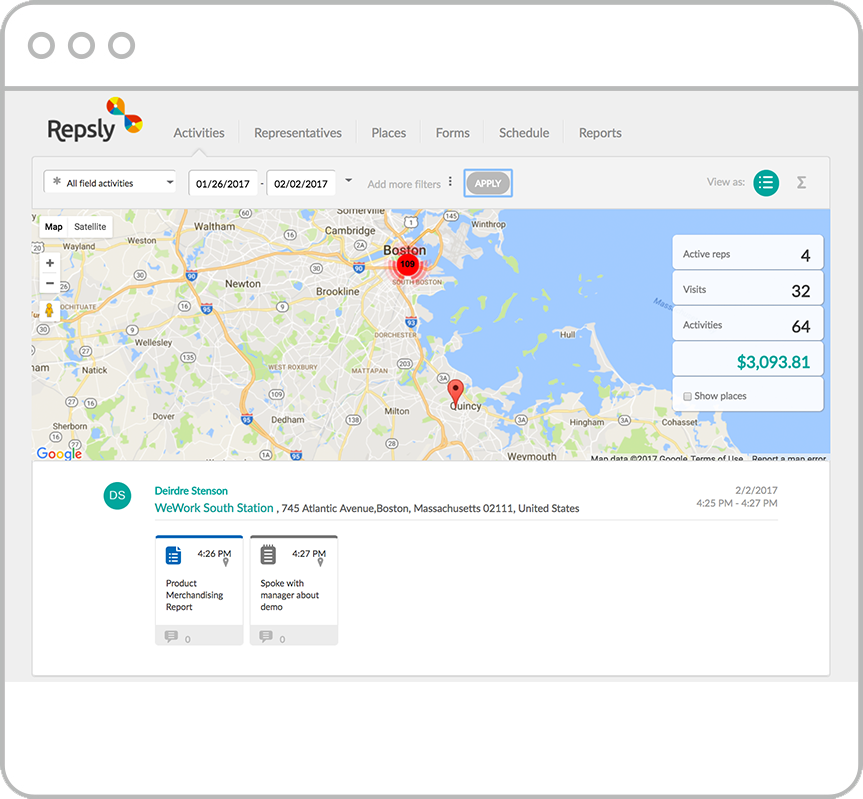863x799 pixels.
Task: Click the Cohasset label on map
Action: [x=680, y=422]
